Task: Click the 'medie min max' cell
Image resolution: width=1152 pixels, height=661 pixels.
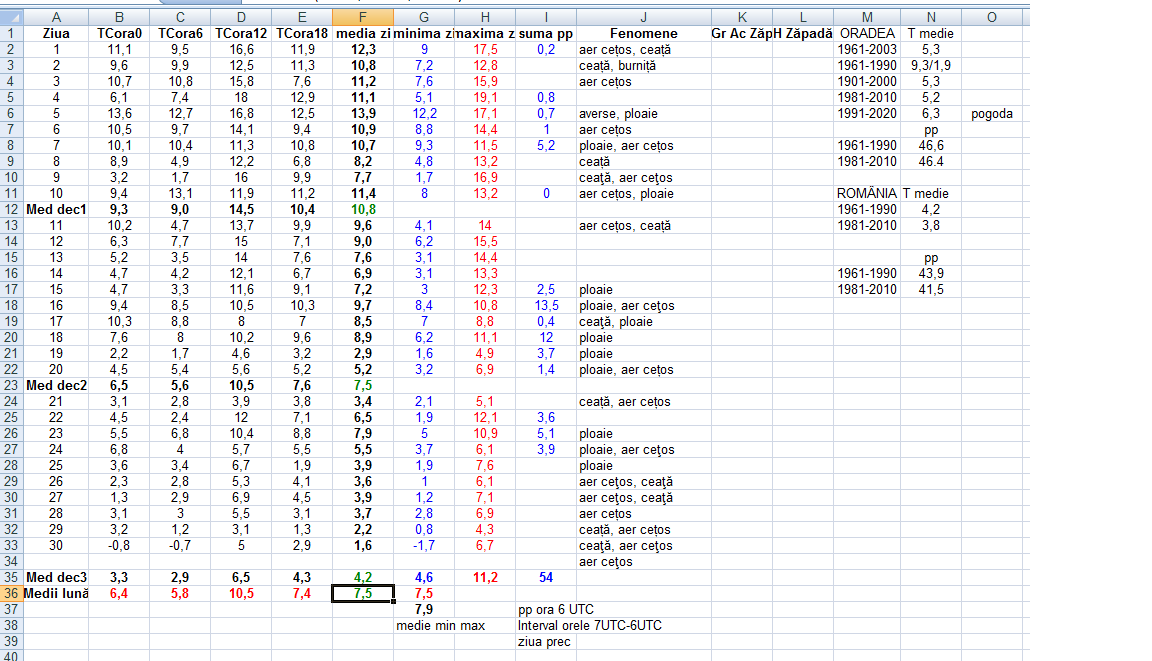Action: 440,626
